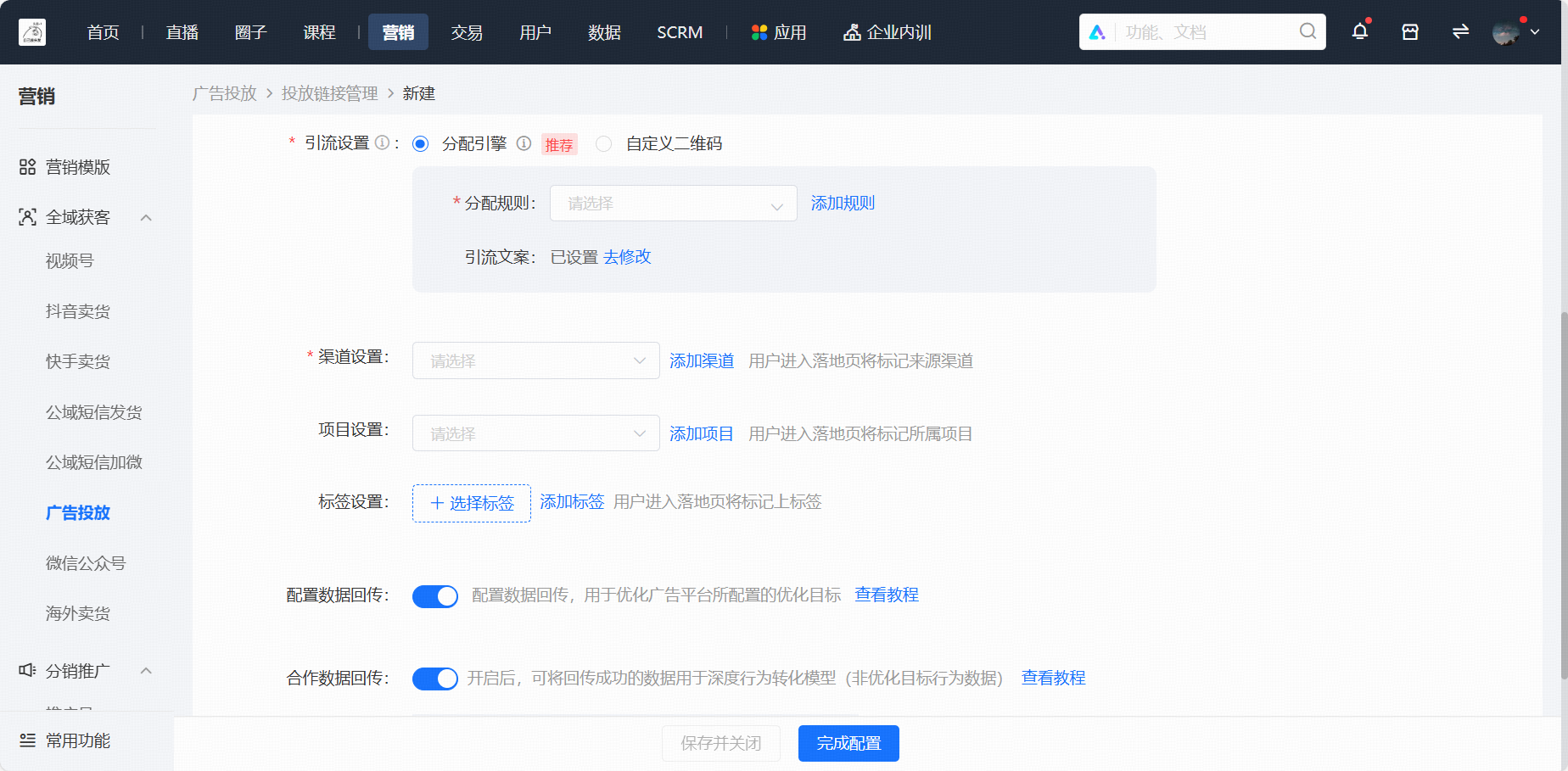This screenshot has height=771, width=1568.
Task: Click 查看教程 for 合作数据回传
Action: click(x=1053, y=678)
